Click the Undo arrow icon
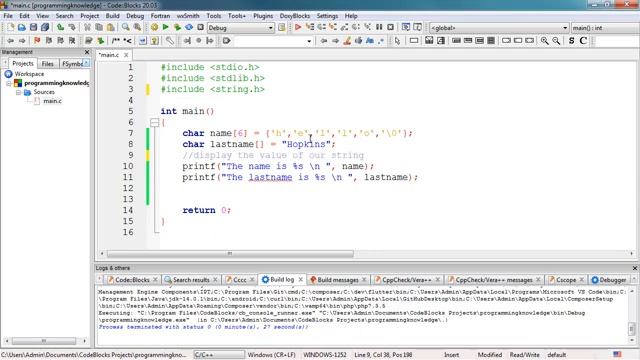The image size is (640, 360). pos(60,27)
